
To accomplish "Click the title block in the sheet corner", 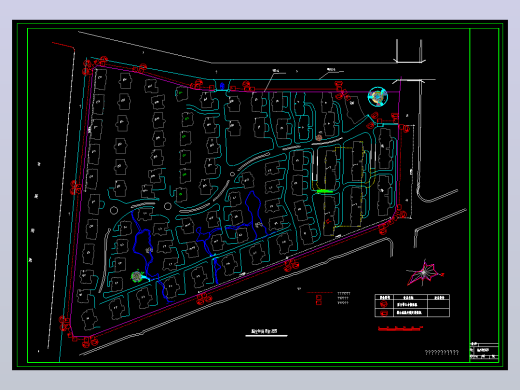I will point(484,351).
